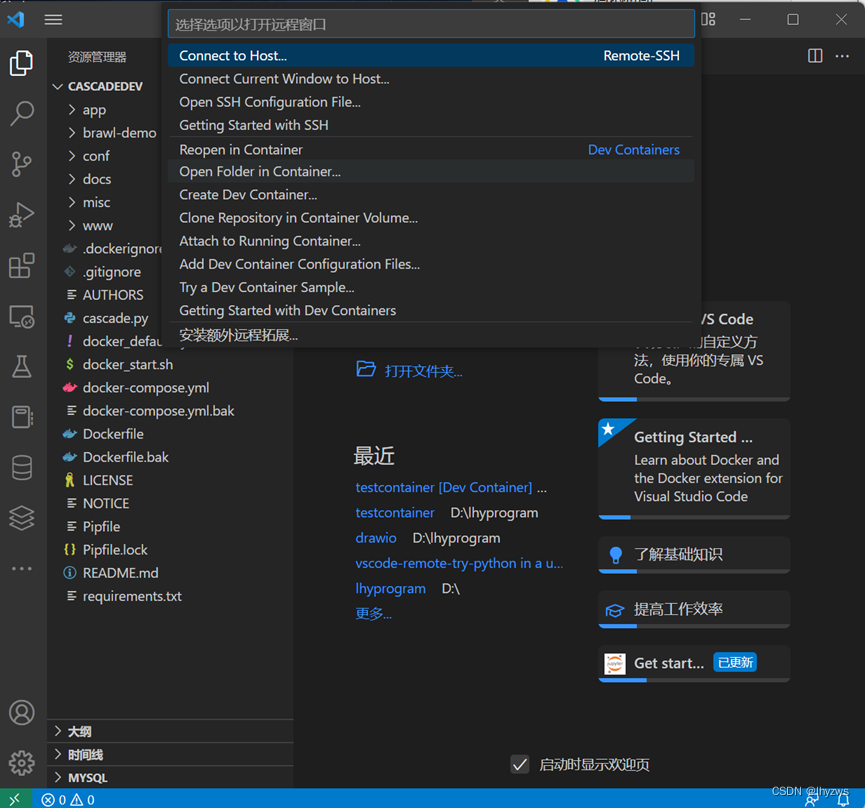
Task: Select Connect Current Window to Host...
Action: (x=431, y=79)
